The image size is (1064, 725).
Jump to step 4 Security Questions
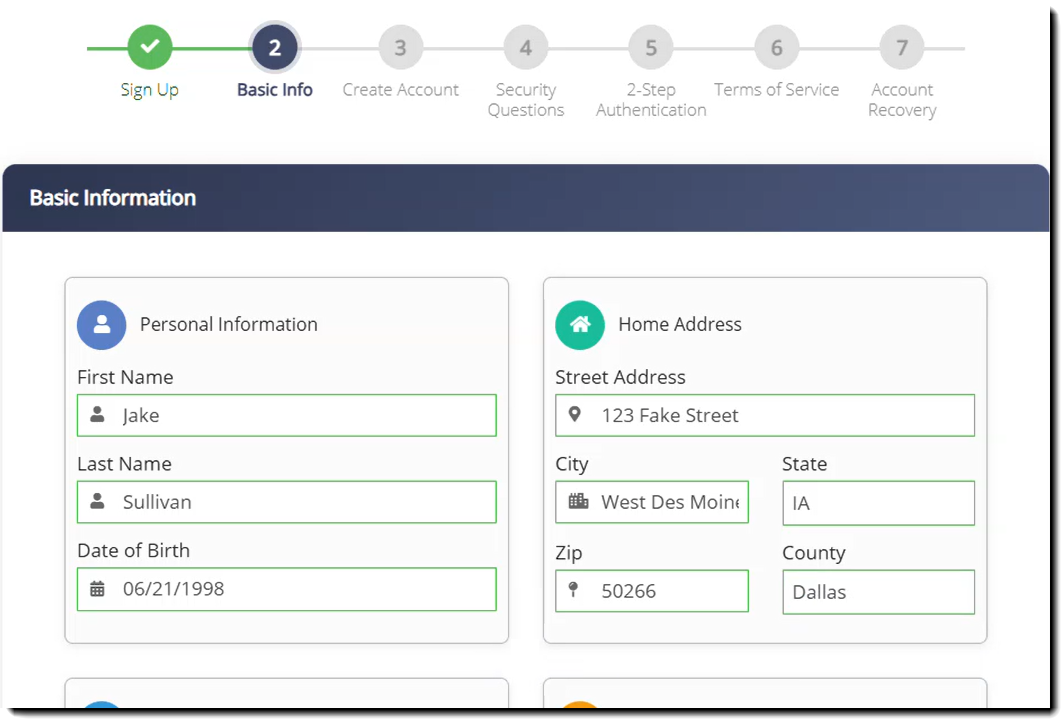(x=526, y=47)
